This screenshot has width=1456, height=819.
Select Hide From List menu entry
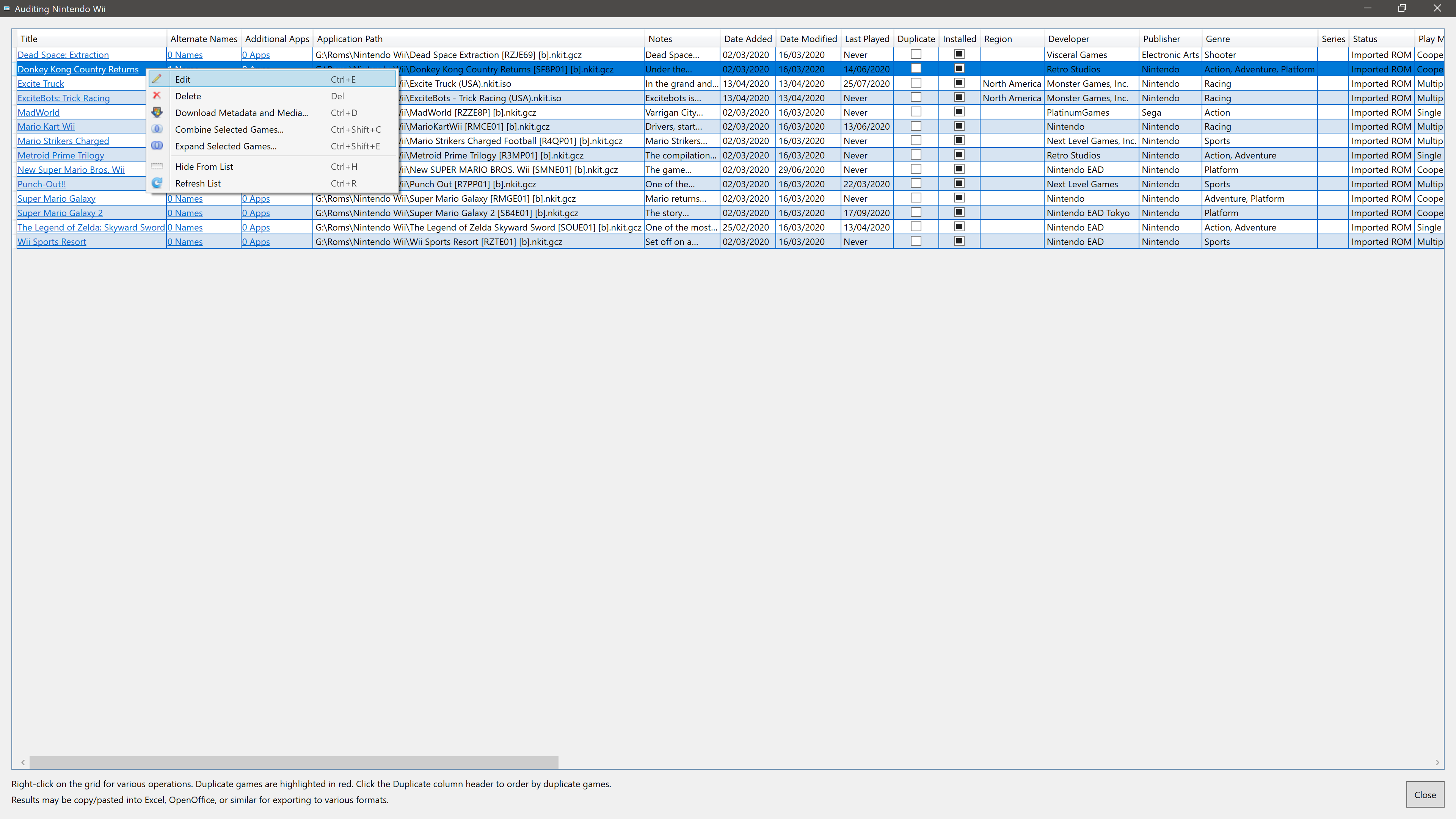click(x=272, y=167)
